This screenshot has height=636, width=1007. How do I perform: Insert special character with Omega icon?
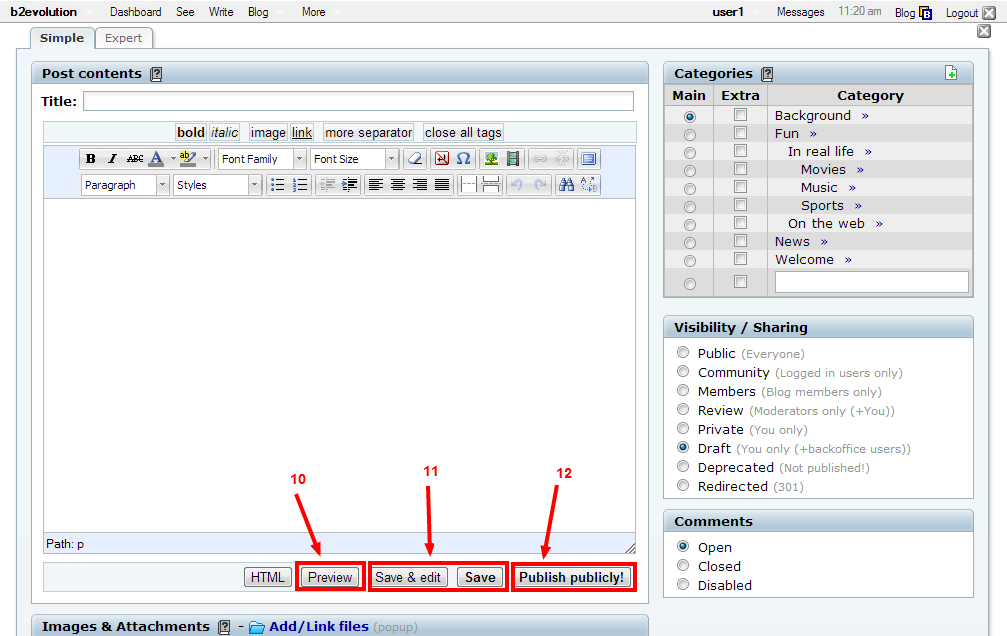coord(463,159)
